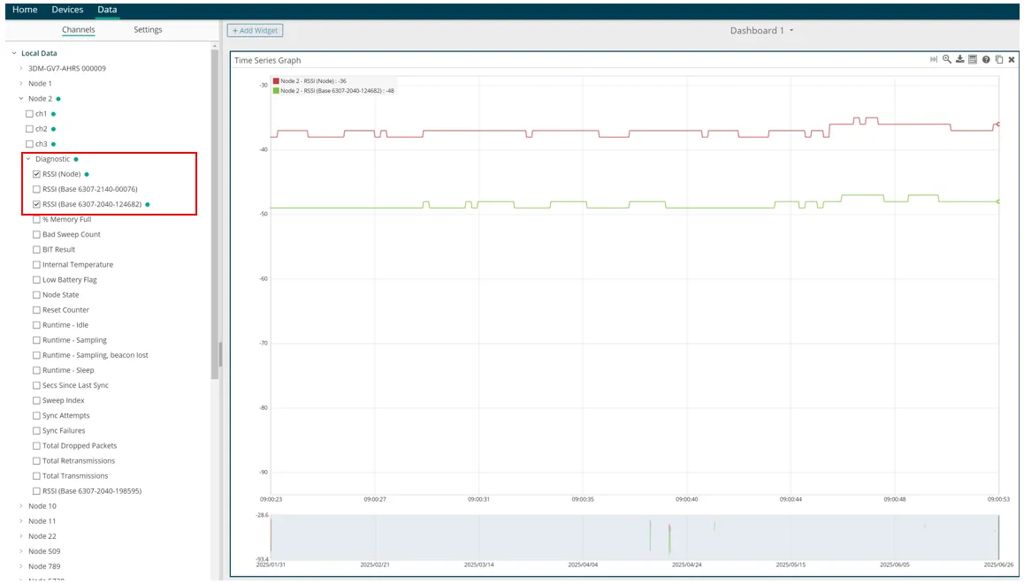Click the zoom magnifier icon in graph header
The width and height of the screenshot is (1024, 583).
[947, 60]
